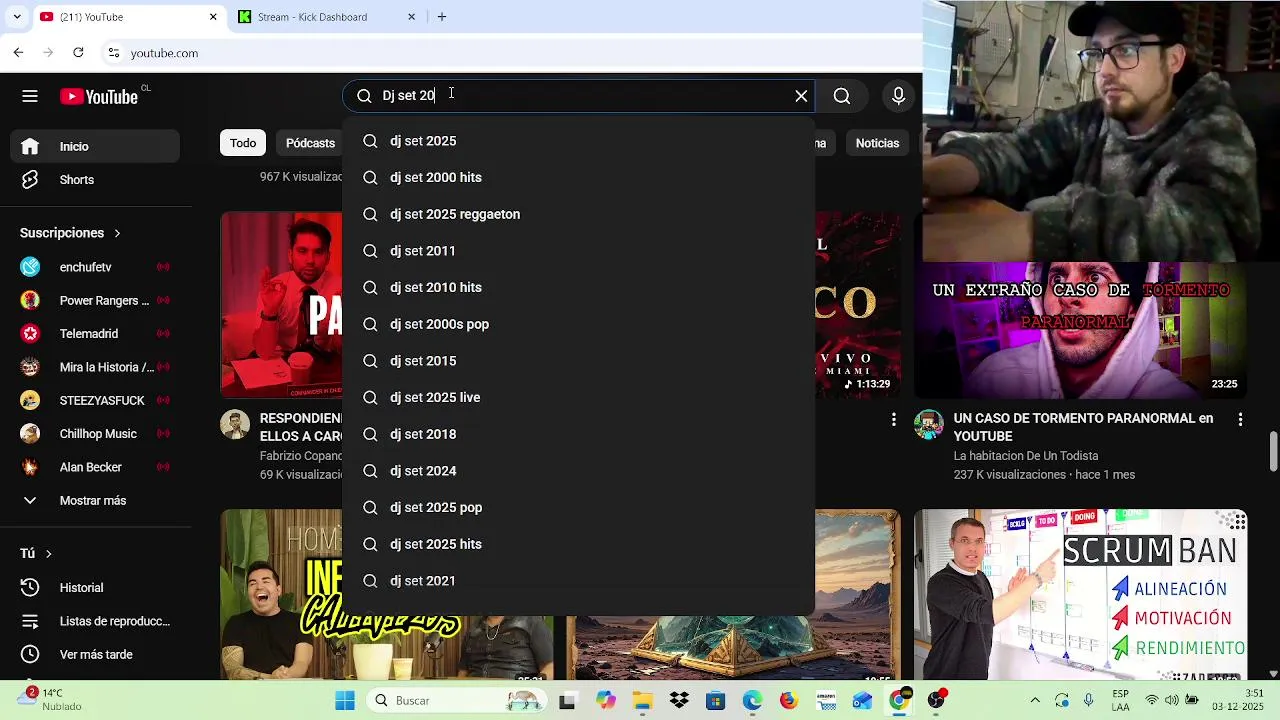
Task: Choose the 'dj set 2018' suggestion
Action: point(579,434)
